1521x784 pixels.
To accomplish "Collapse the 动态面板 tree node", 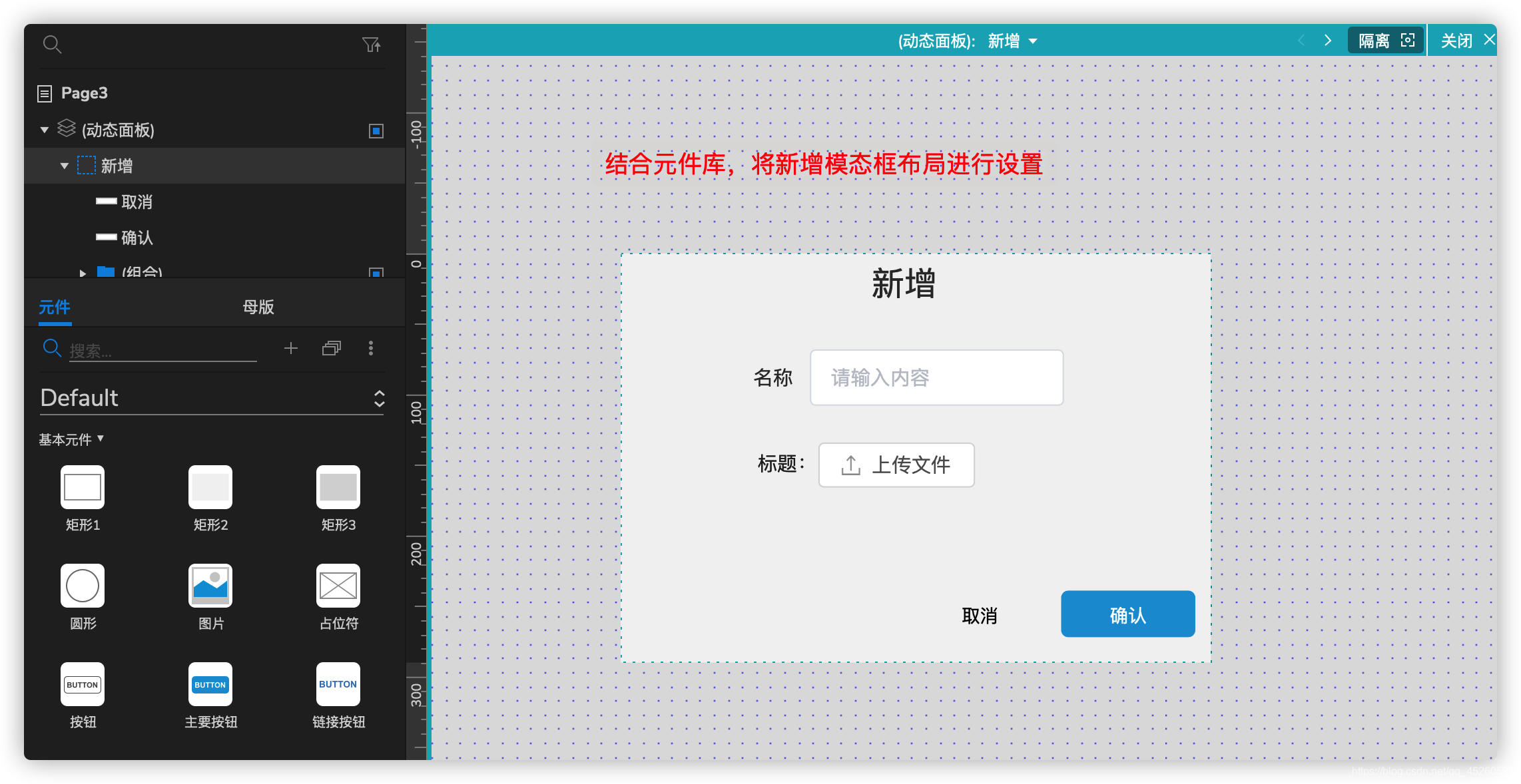I will 45,130.
